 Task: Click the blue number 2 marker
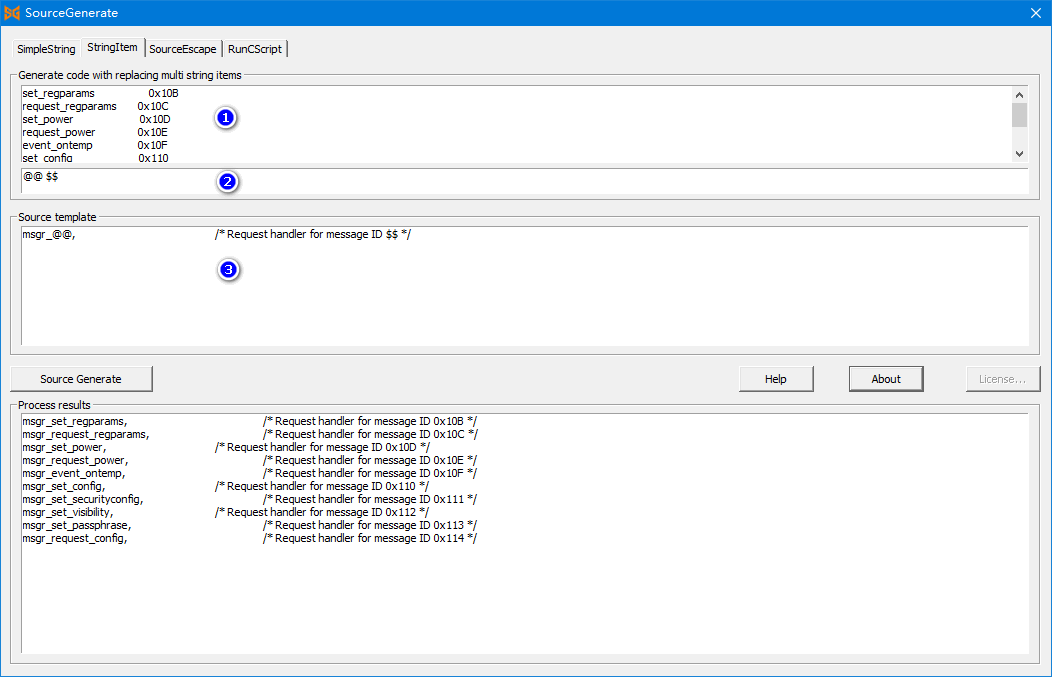click(x=227, y=182)
